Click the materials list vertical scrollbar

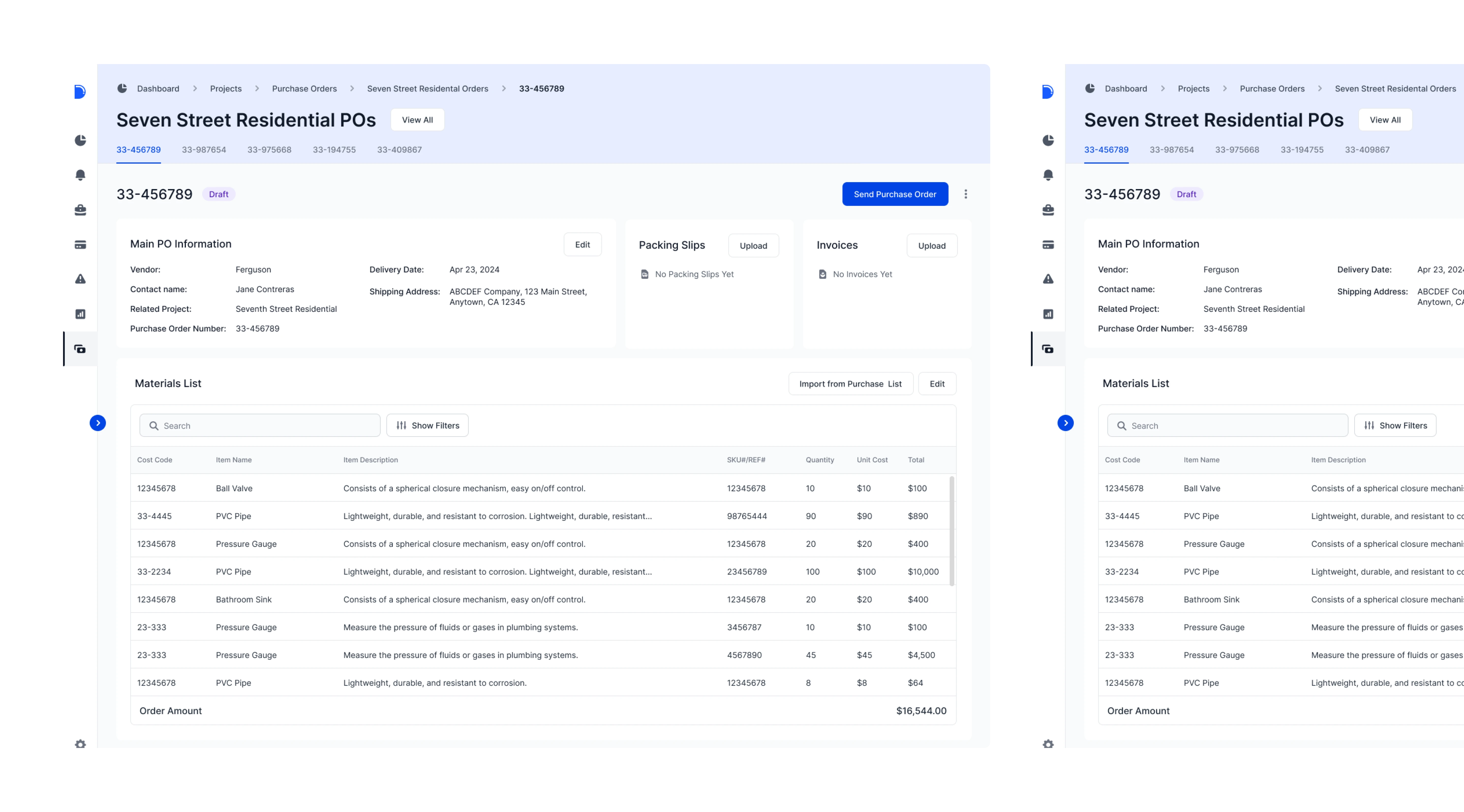tap(951, 531)
